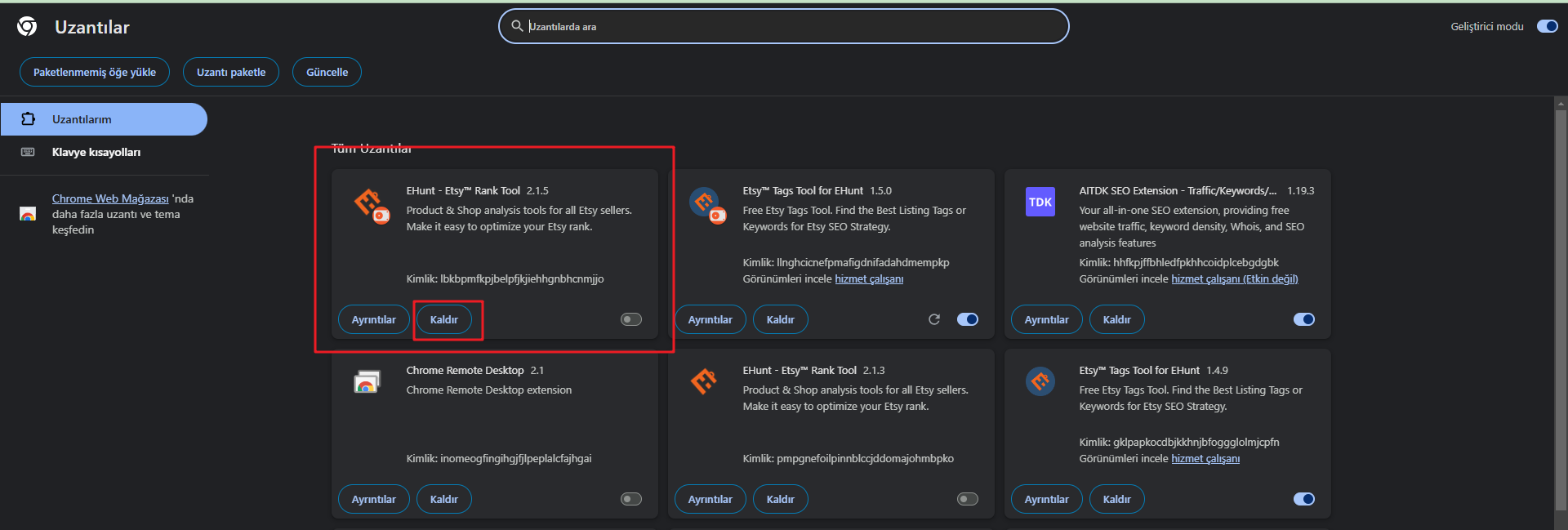Open Klavye kısayolları in the sidebar
Screen dimensions: 1568x530
coord(96,152)
